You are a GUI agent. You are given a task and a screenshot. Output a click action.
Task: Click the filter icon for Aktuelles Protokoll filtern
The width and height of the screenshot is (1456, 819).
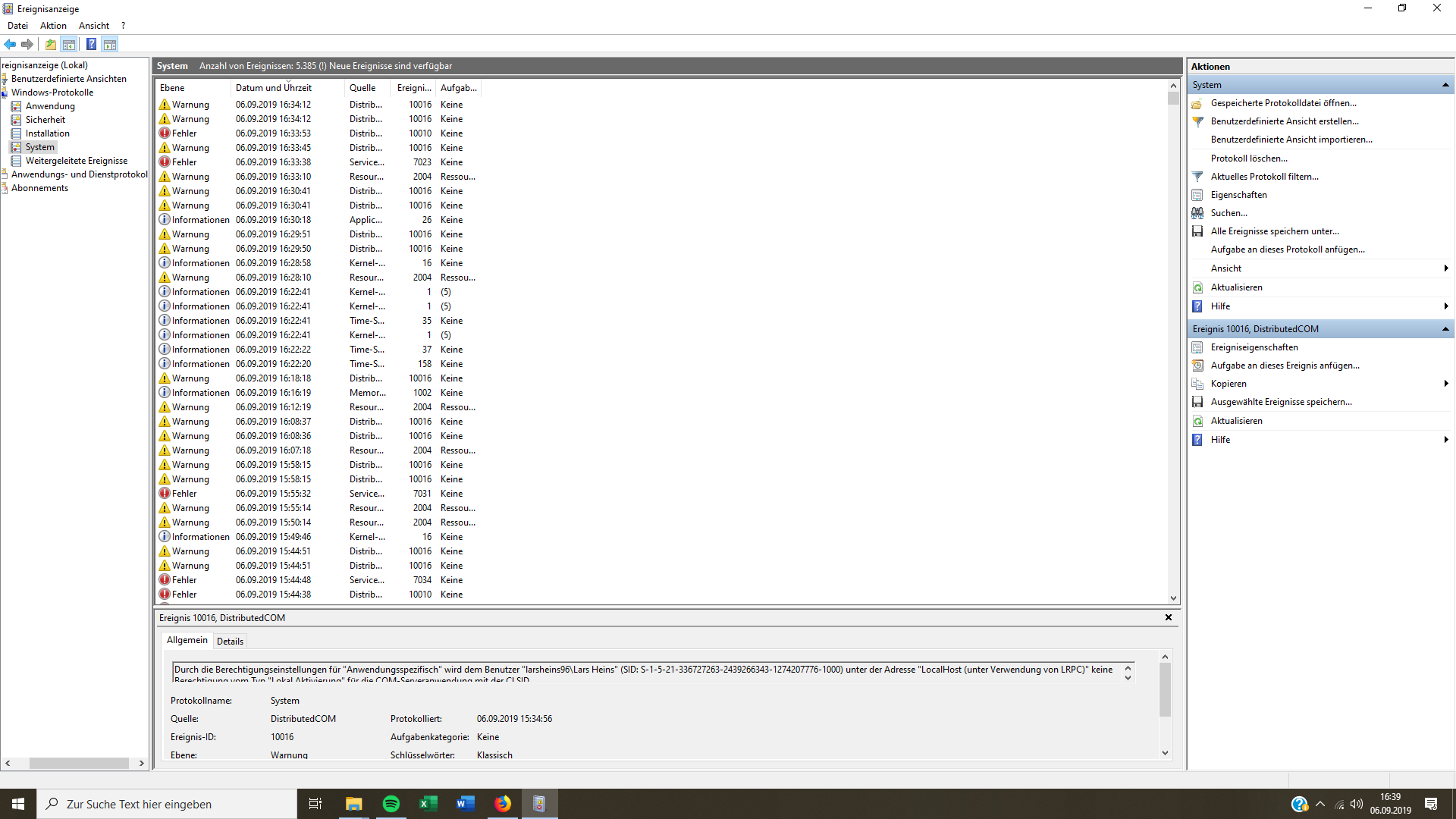coord(1197,177)
